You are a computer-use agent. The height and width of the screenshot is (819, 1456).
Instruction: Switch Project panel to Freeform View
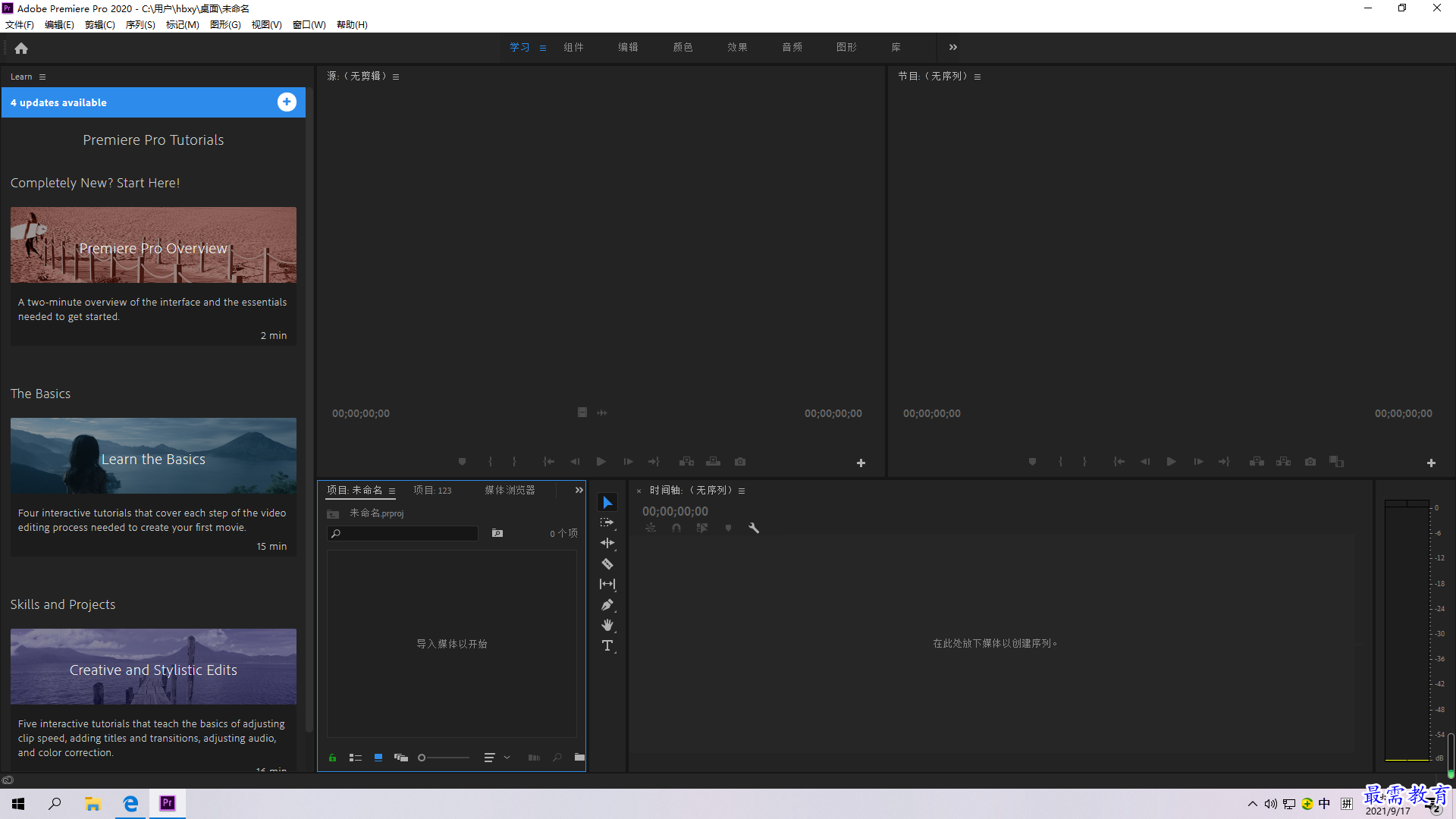click(x=401, y=758)
